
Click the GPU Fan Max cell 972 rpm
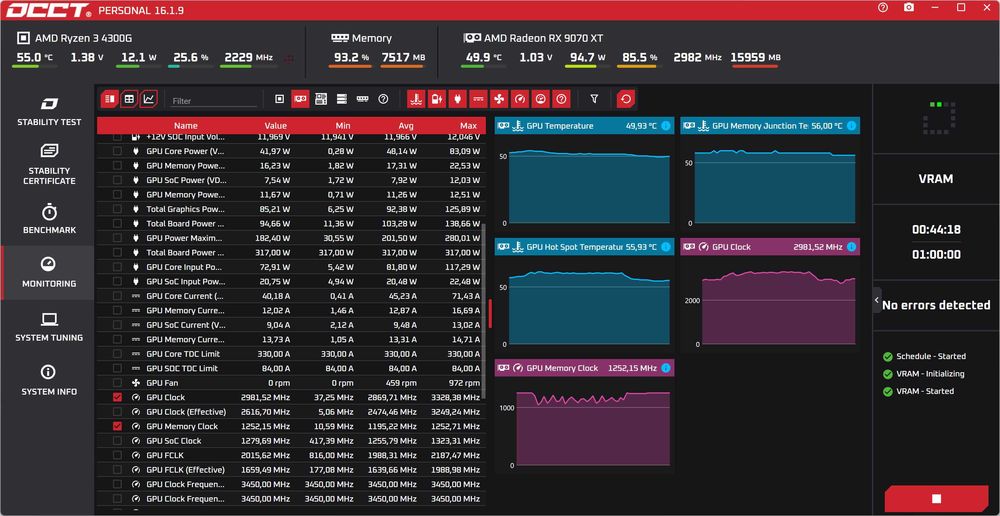click(464, 383)
